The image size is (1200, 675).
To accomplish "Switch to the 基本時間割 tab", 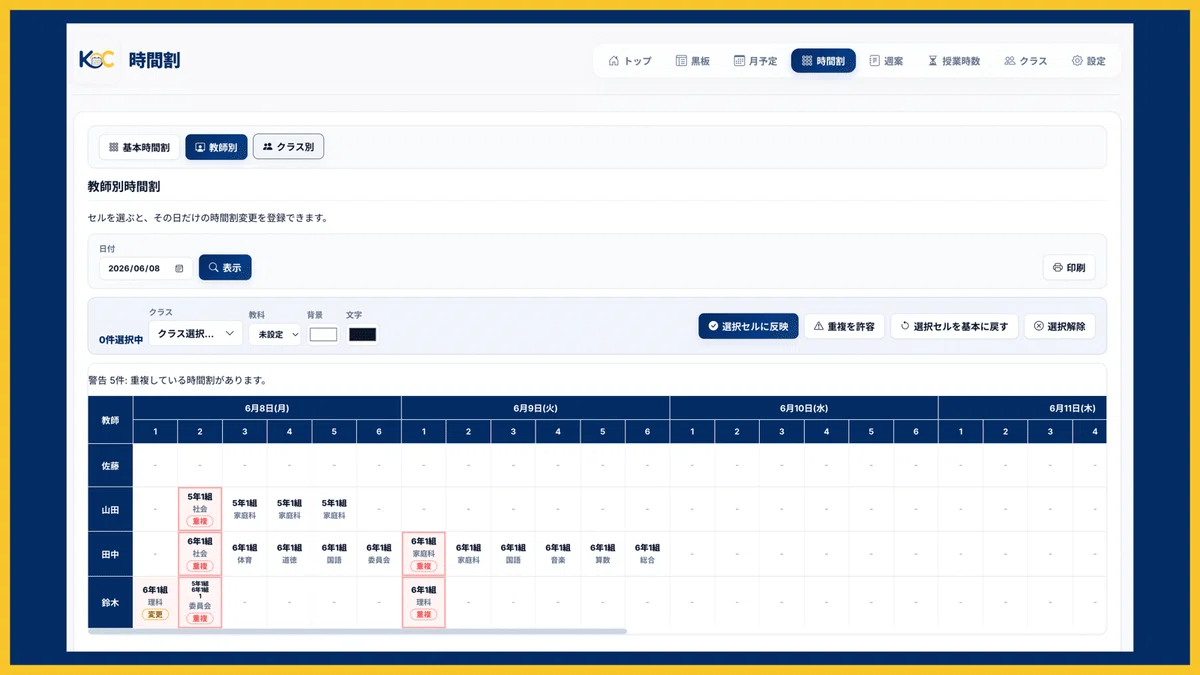I will (x=139, y=147).
